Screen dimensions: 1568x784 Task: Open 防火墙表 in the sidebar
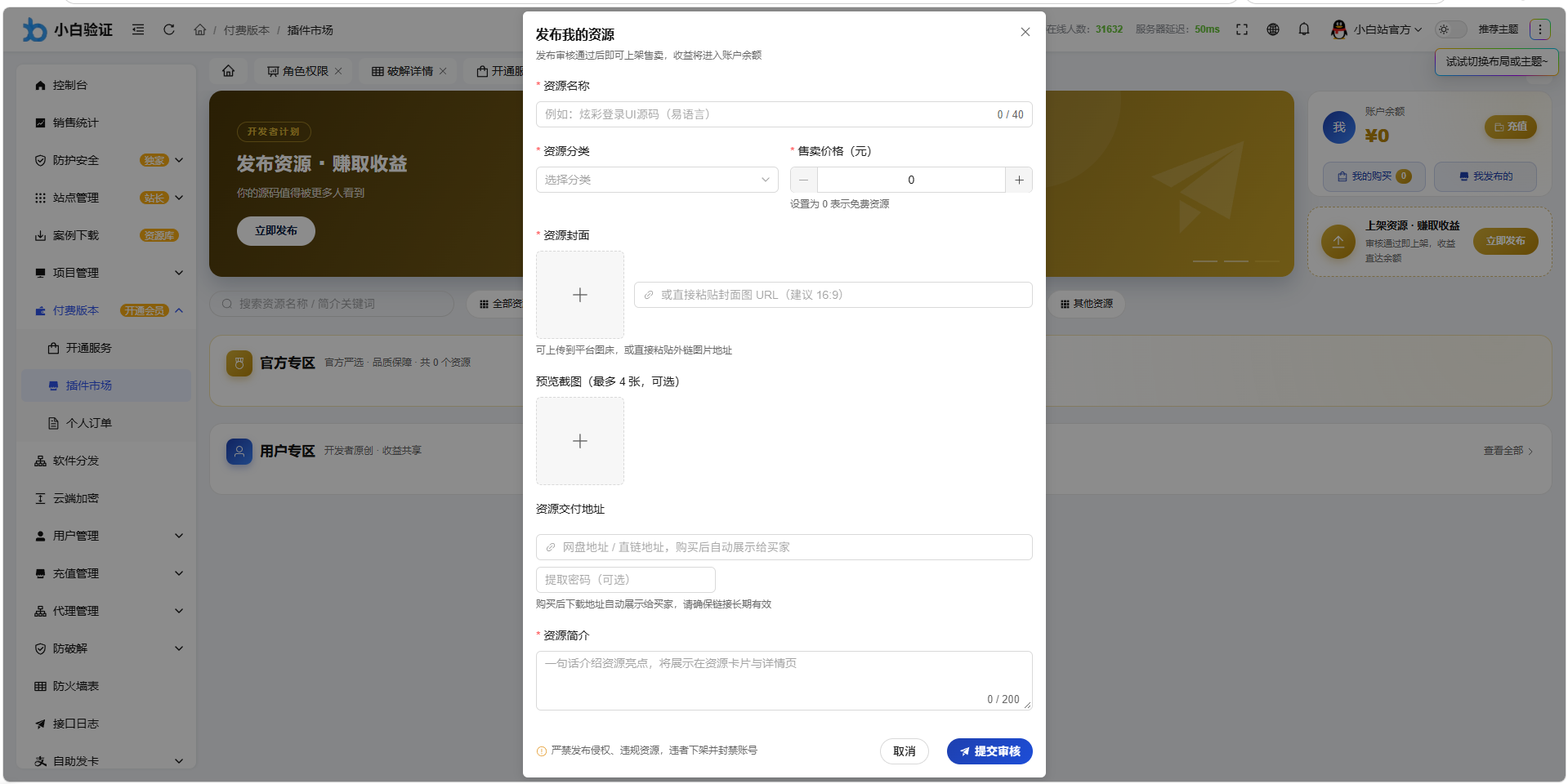pyautogui.click(x=106, y=686)
